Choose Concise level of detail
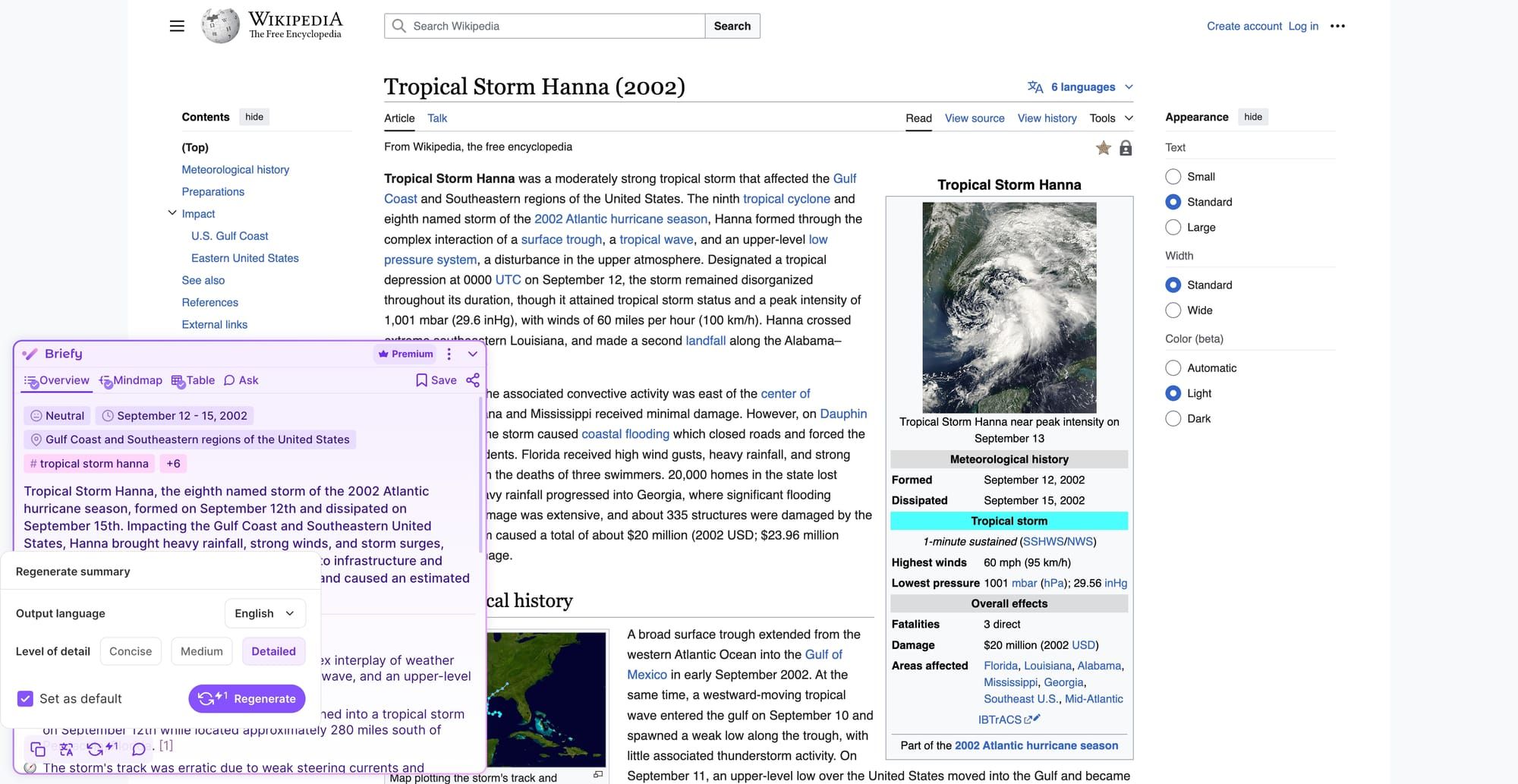Viewport: 1518px width, 784px height. [131, 651]
